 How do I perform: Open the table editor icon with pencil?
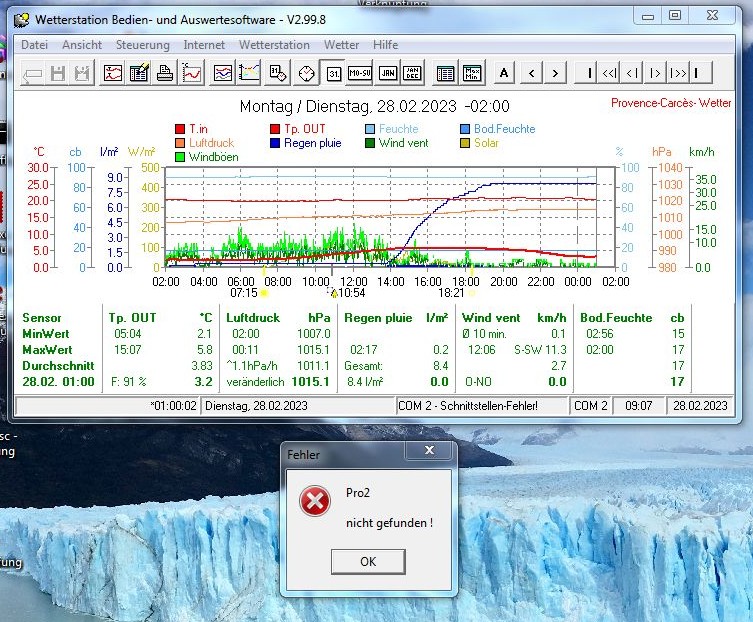139,73
